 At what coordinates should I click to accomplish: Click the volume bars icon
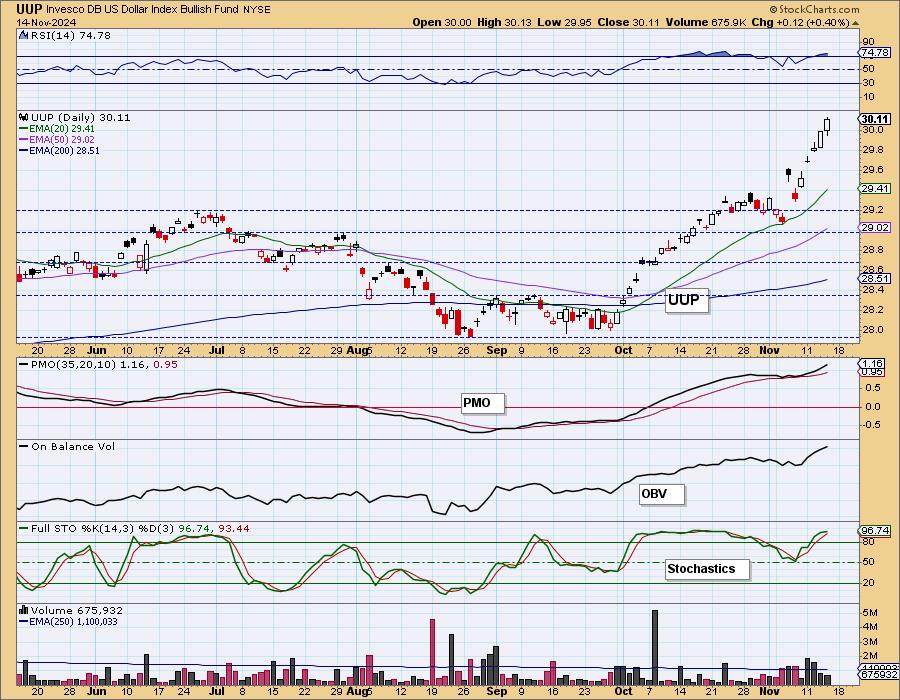[24, 610]
